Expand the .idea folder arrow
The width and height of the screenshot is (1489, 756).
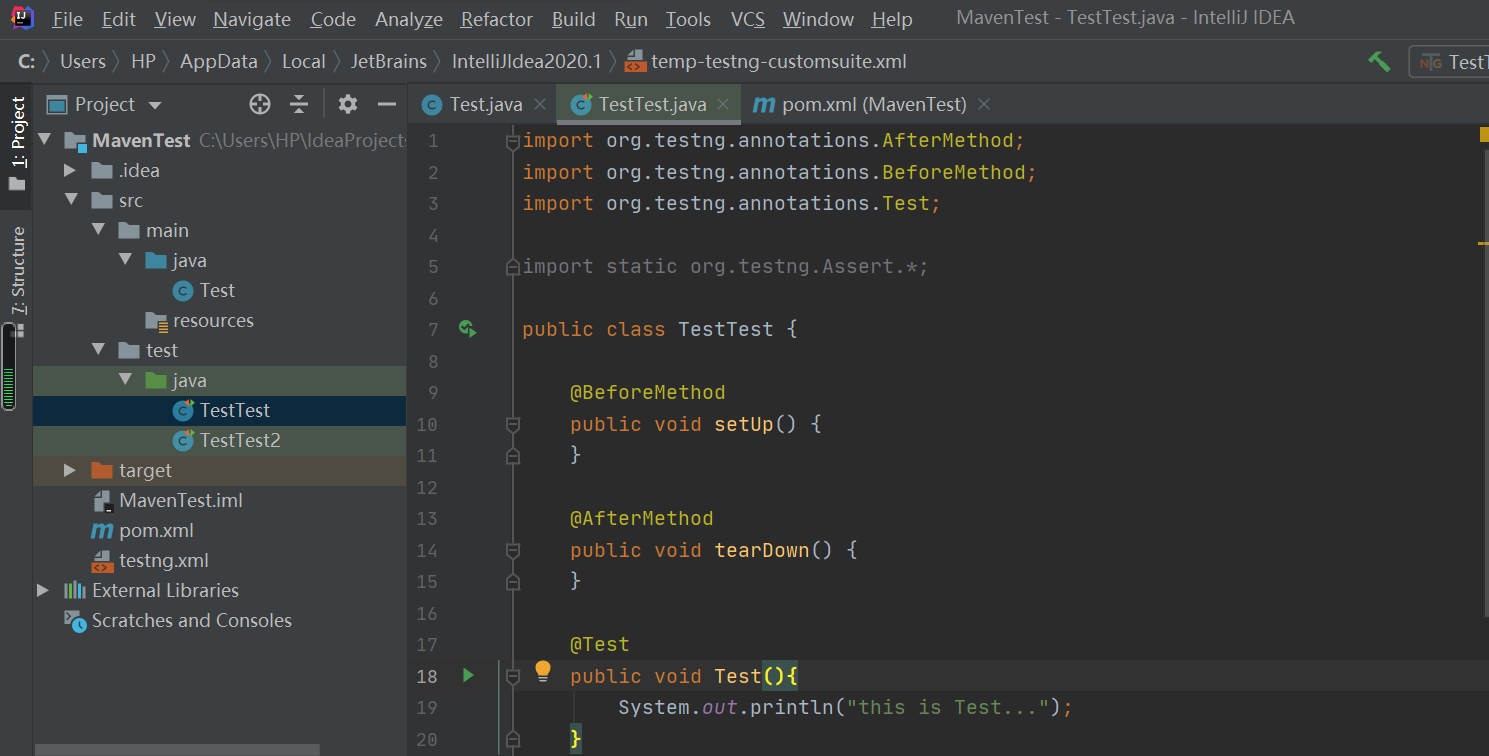pyautogui.click(x=70, y=170)
